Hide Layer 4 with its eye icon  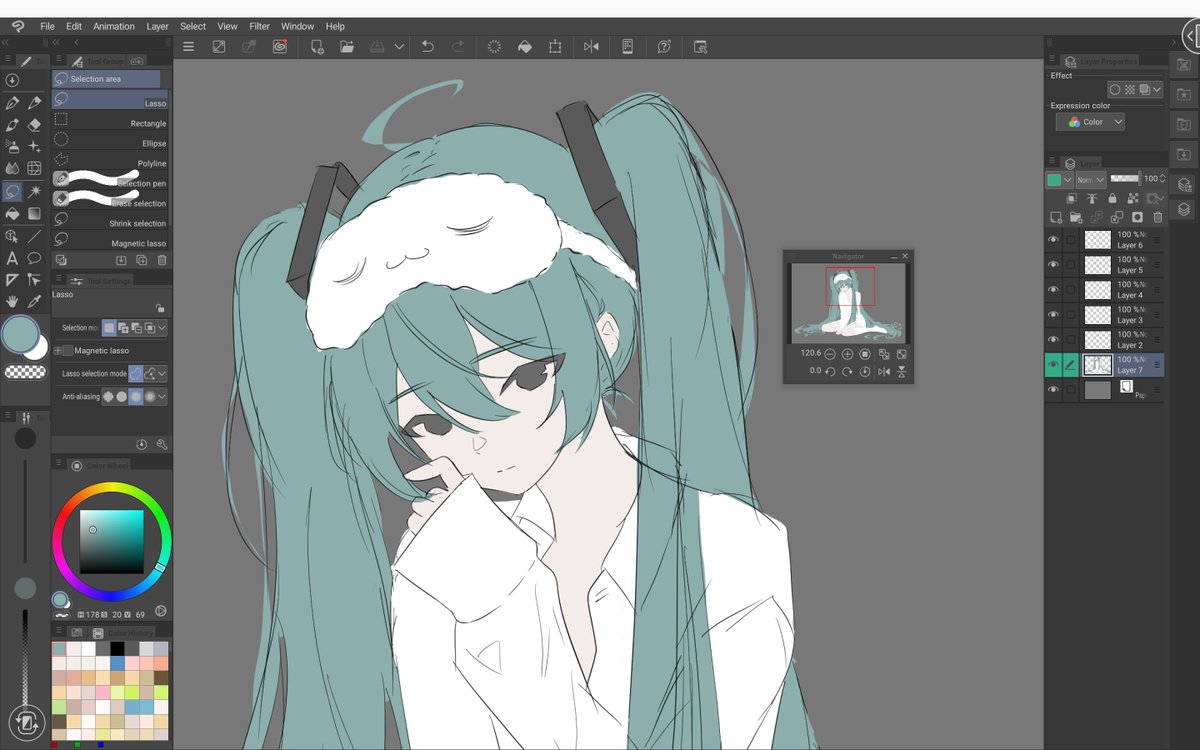[x=1053, y=290]
